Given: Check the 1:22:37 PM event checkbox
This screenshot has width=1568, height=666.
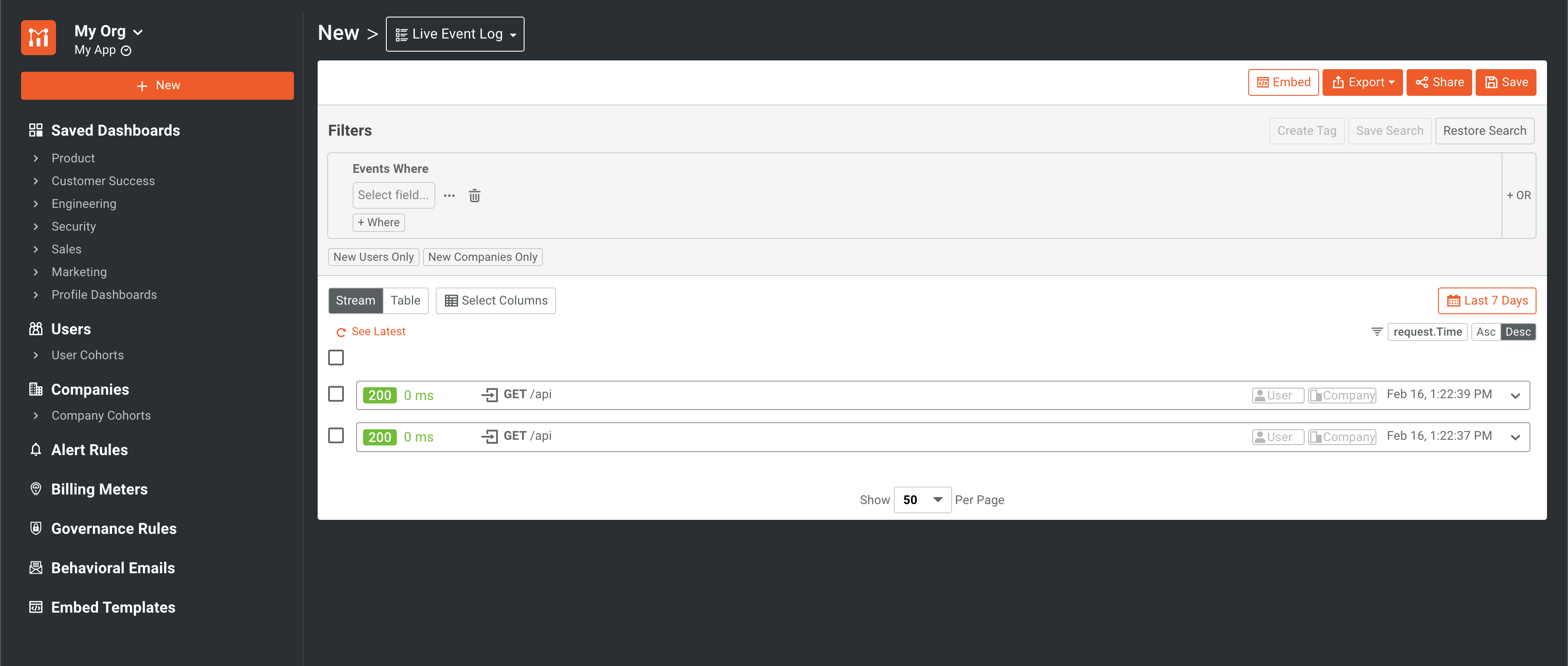Looking at the screenshot, I should point(336,435).
